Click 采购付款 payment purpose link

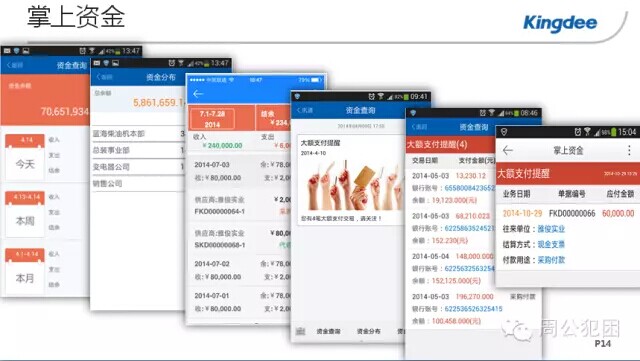tap(551, 260)
